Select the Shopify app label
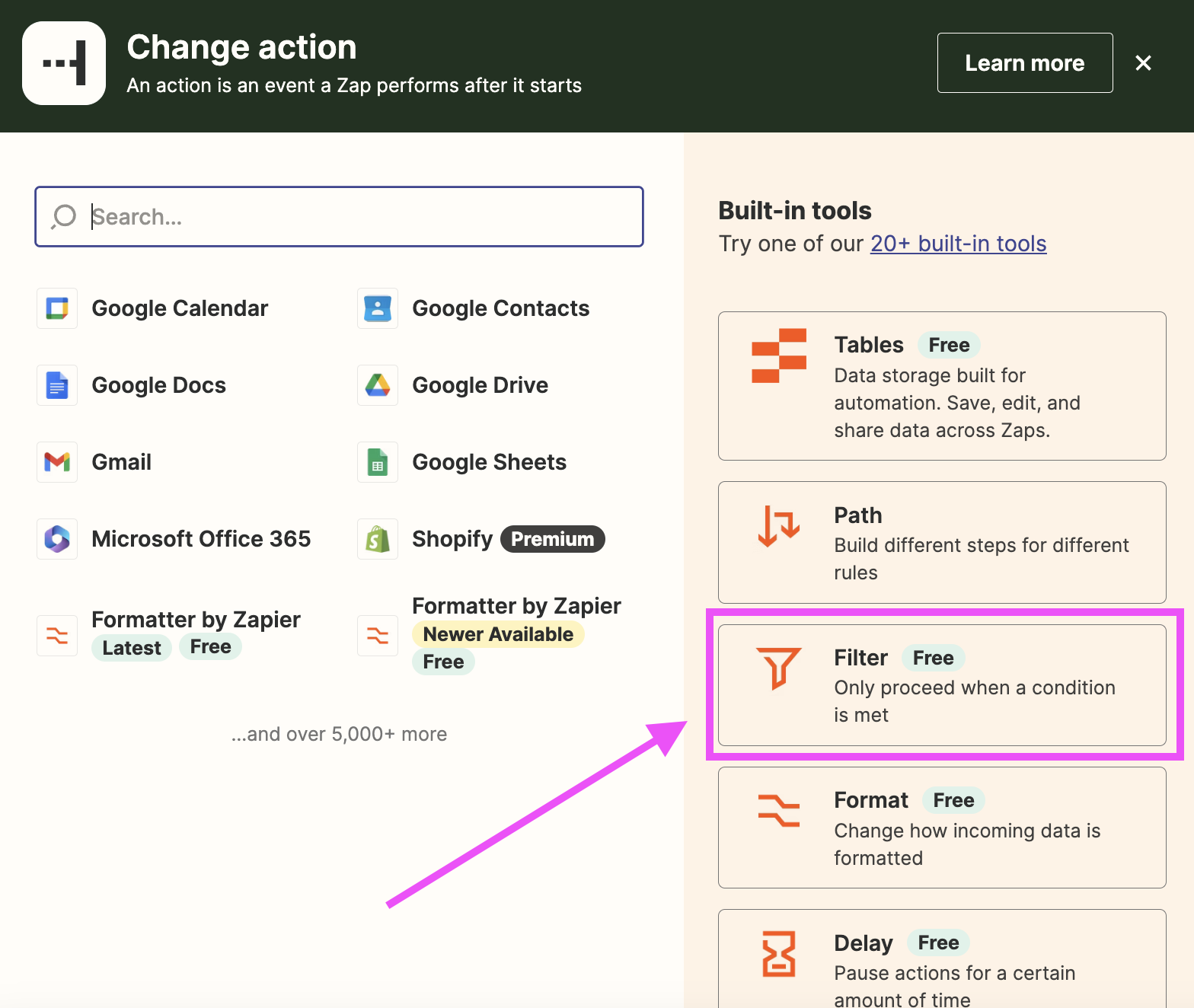 pos(452,539)
